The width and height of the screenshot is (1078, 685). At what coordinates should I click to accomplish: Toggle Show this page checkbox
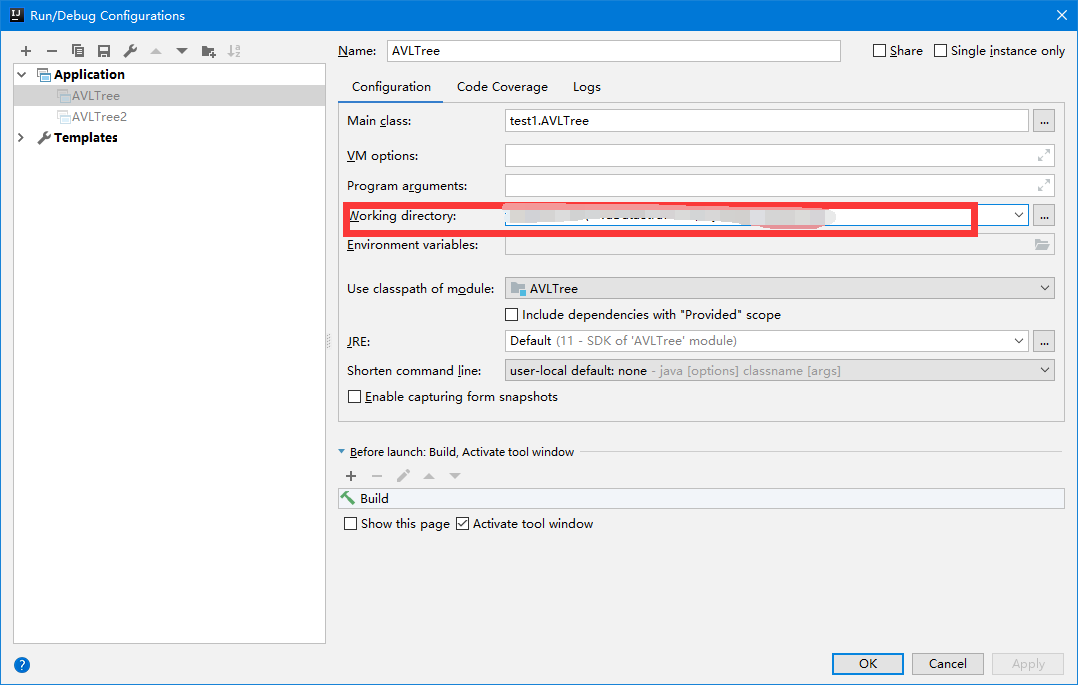351,523
